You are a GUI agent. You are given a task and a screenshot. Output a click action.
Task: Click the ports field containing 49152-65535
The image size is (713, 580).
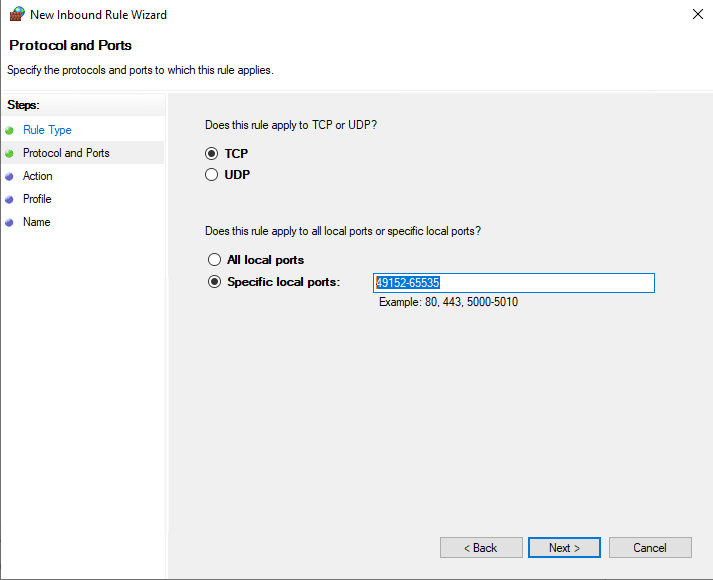click(x=514, y=283)
